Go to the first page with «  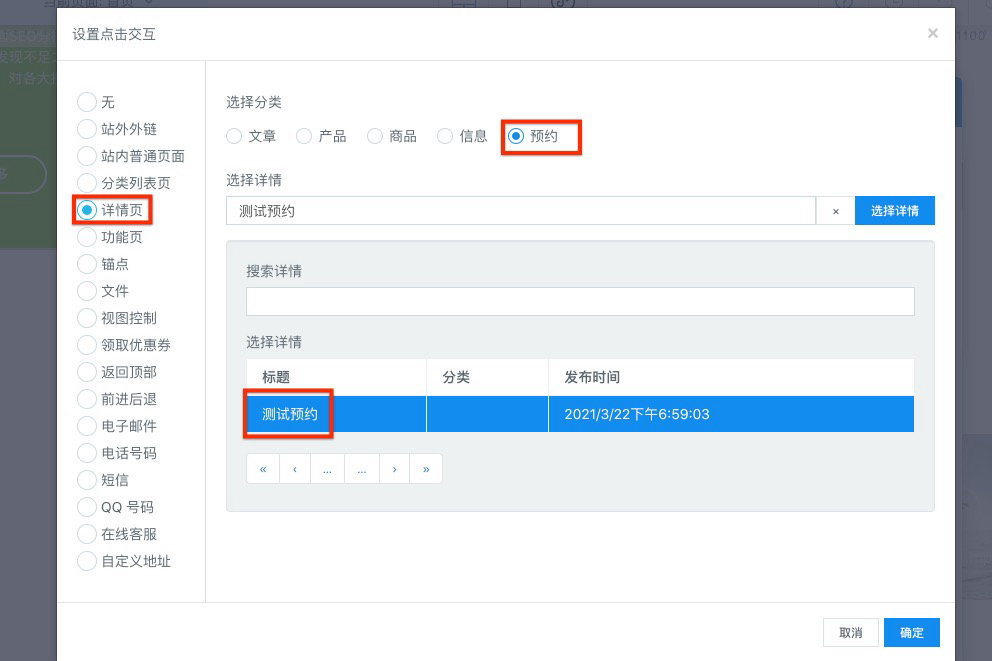(x=263, y=469)
